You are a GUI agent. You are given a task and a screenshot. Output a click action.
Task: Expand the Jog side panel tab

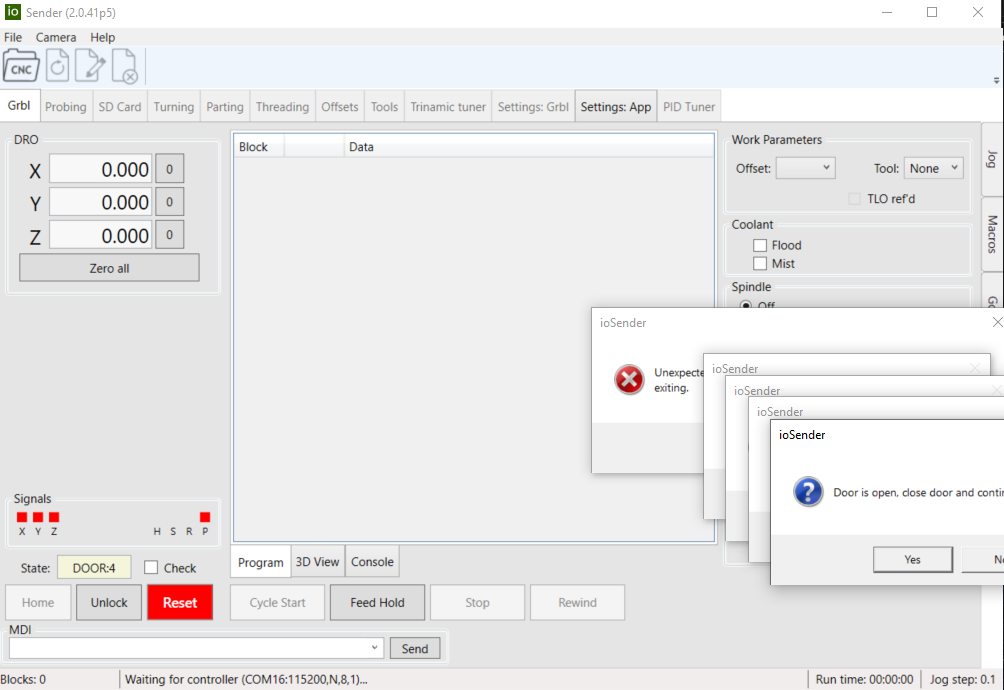click(x=992, y=159)
